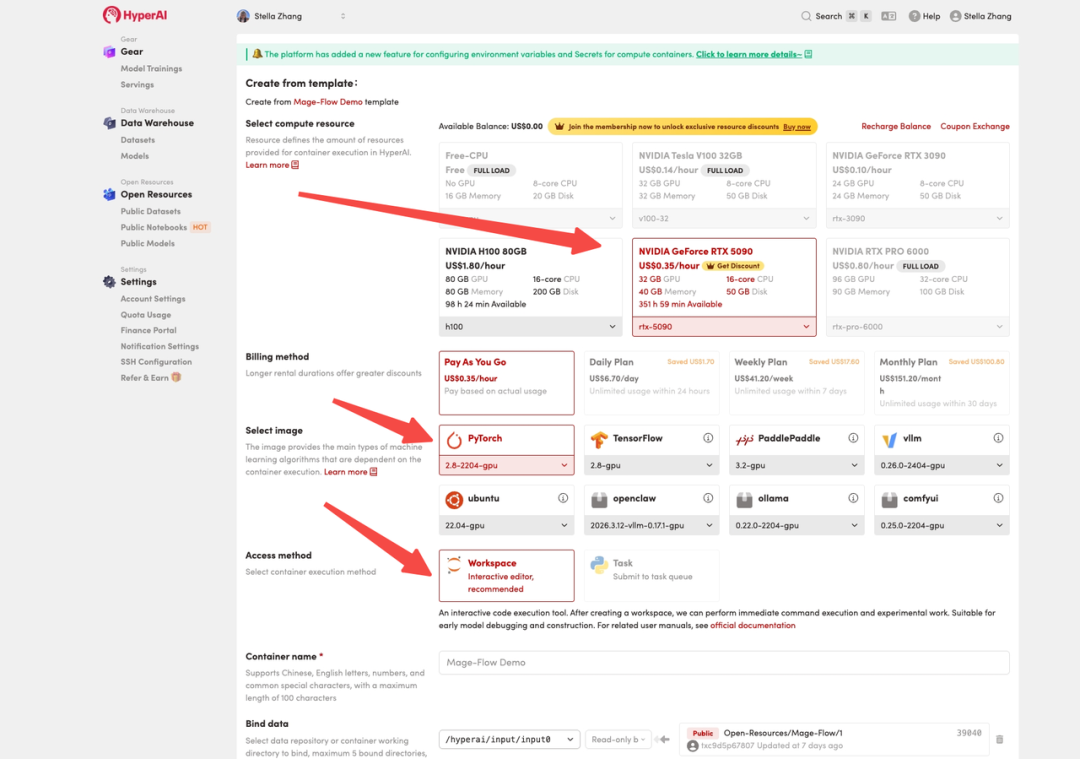Screen dimensions: 1080x759
Task: Open the Read-only bind mode dropdown
Action: [x=618, y=739]
